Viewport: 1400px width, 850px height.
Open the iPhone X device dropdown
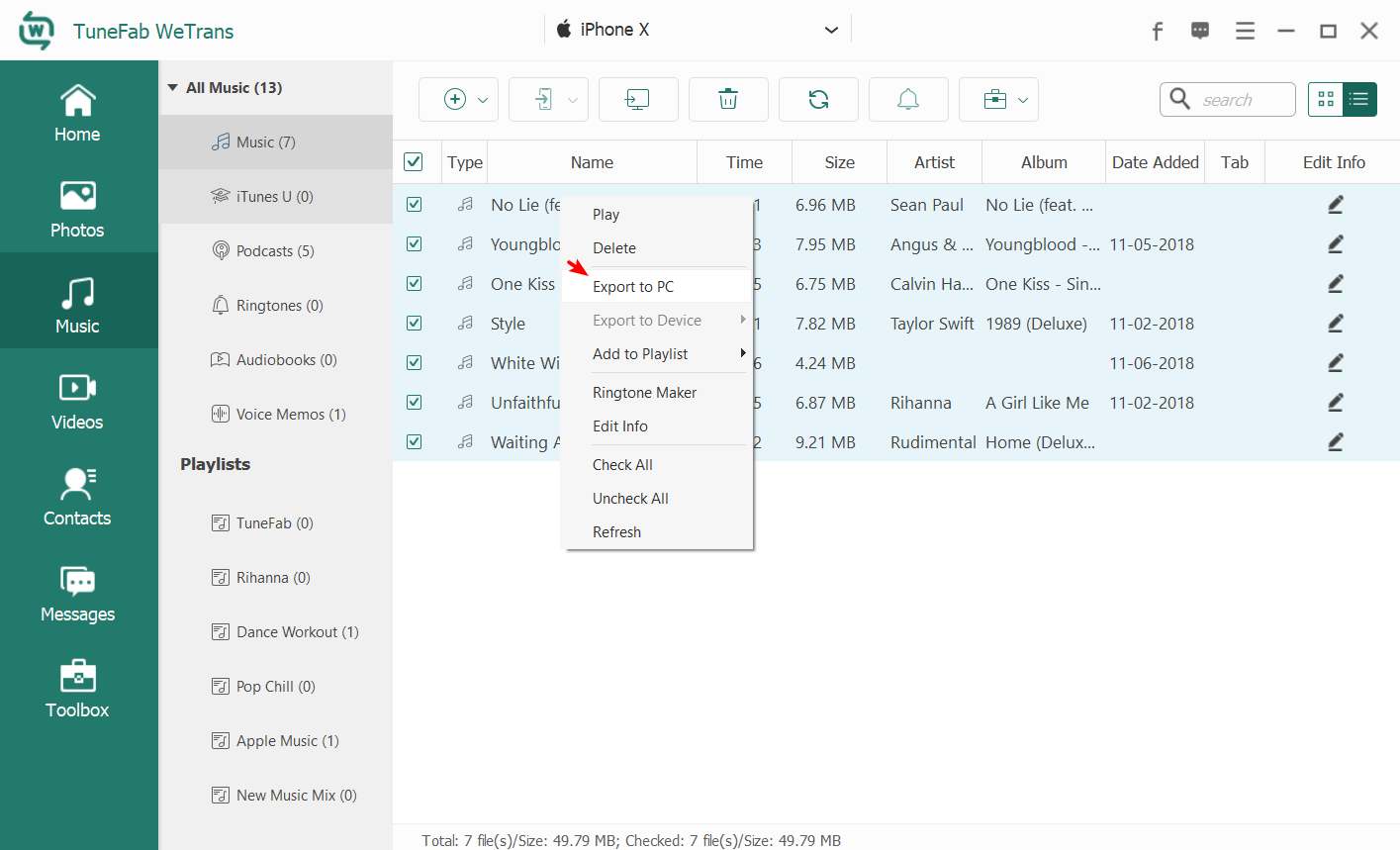pyautogui.click(x=698, y=30)
